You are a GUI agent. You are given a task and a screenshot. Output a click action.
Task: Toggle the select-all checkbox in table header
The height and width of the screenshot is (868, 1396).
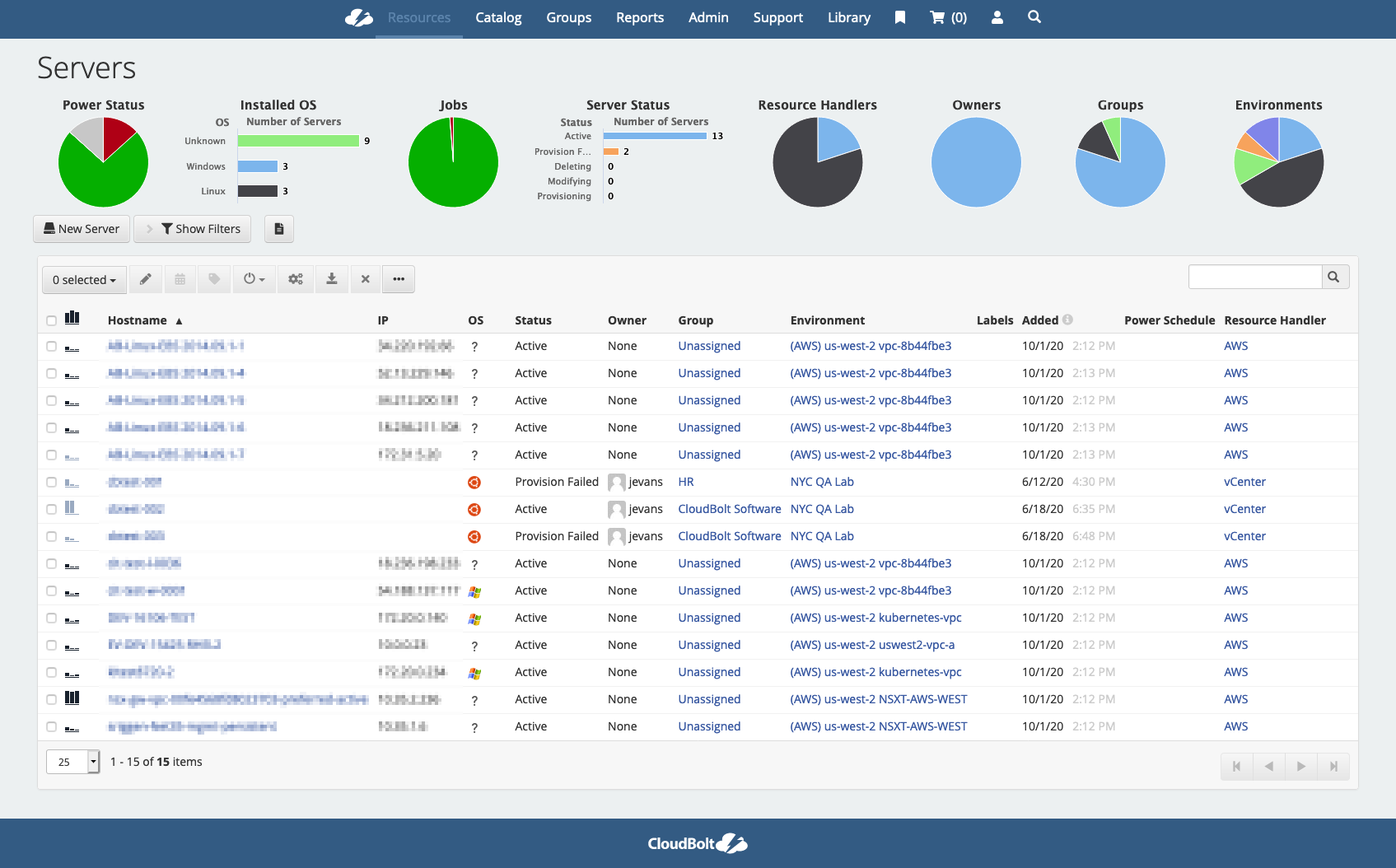coord(51,320)
